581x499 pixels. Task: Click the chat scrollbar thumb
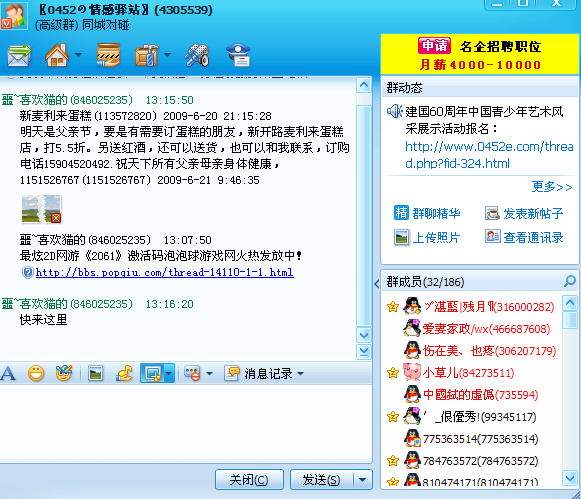coord(364,216)
